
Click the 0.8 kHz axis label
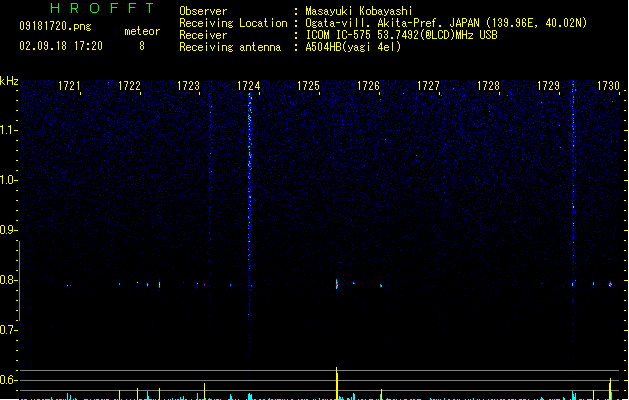coord(8,280)
